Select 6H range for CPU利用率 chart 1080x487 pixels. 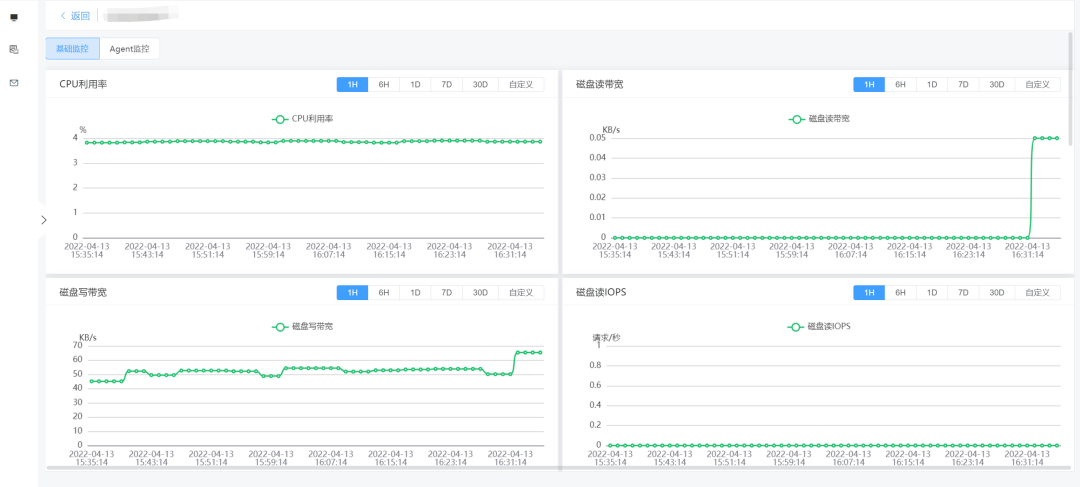[x=384, y=84]
